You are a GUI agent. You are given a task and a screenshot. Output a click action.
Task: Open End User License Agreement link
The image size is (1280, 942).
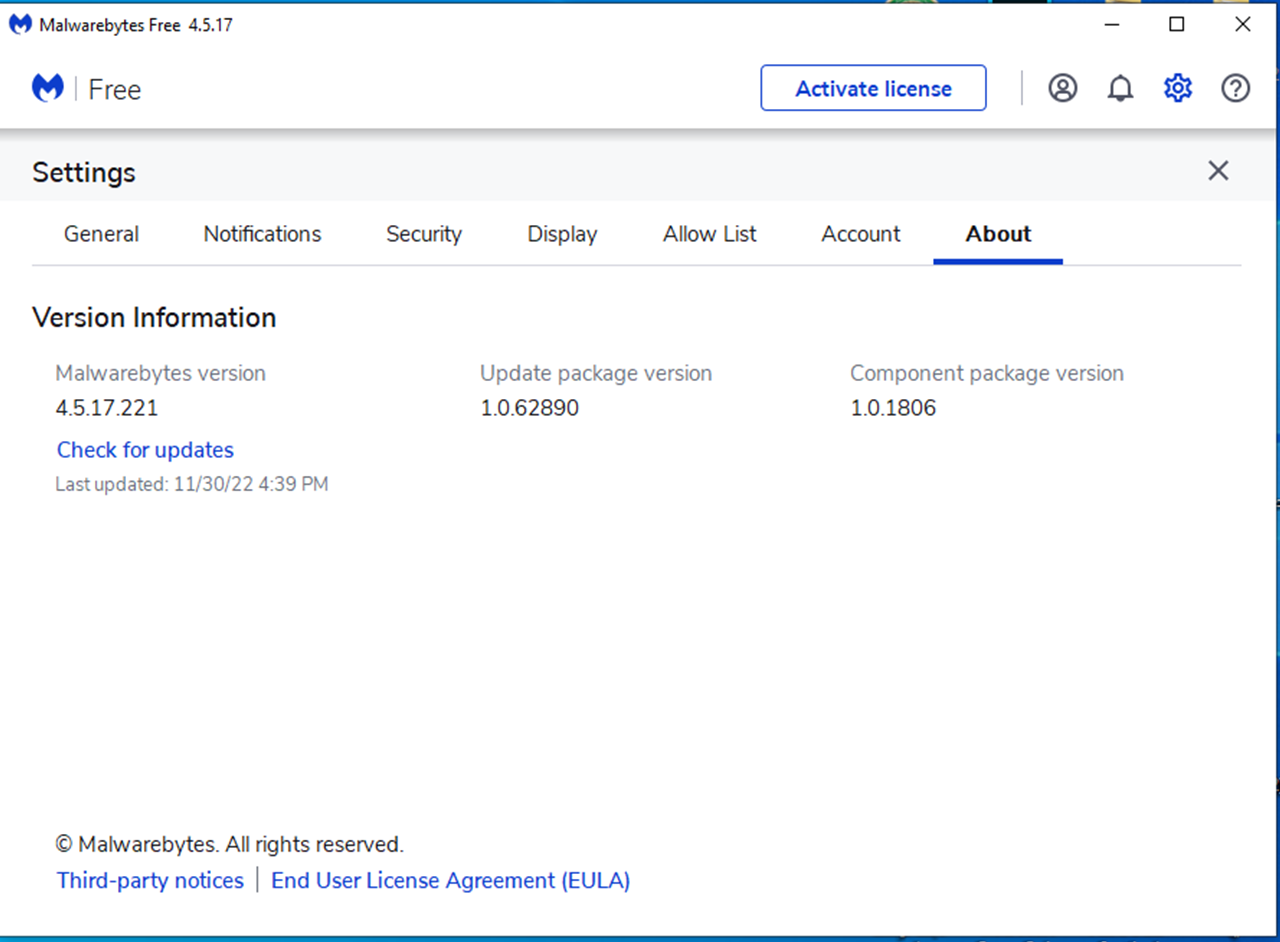point(450,881)
